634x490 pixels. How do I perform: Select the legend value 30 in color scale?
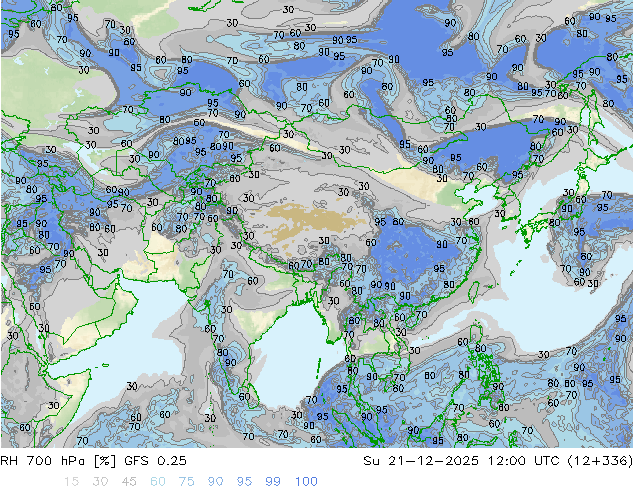click(100, 482)
